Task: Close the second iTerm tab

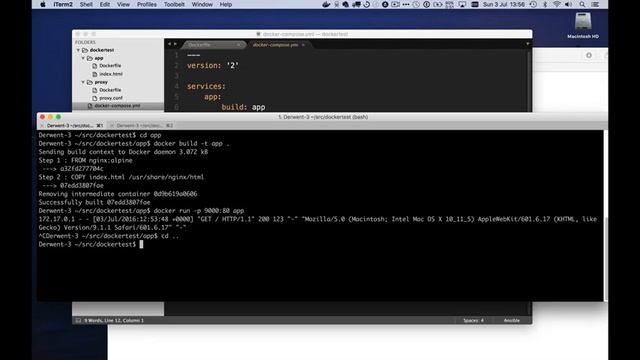Action: [112, 126]
